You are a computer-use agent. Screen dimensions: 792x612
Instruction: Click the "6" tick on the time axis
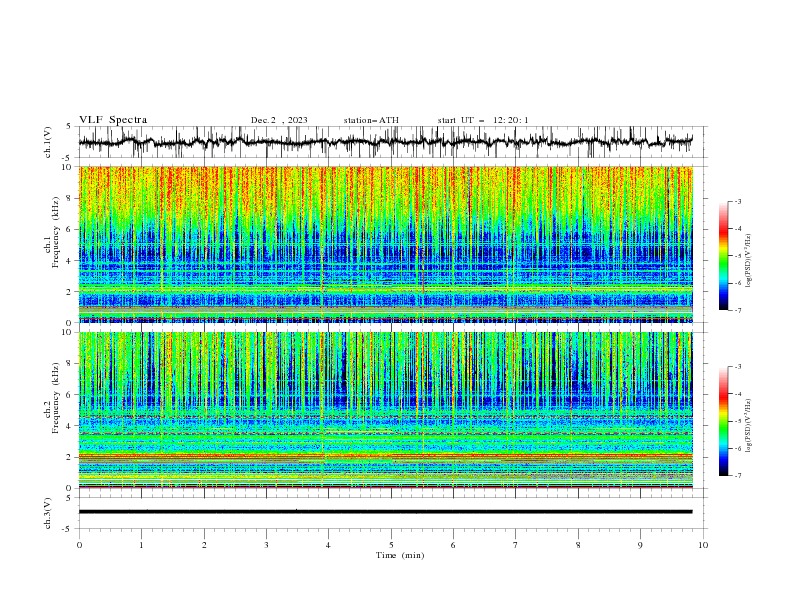pos(453,545)
